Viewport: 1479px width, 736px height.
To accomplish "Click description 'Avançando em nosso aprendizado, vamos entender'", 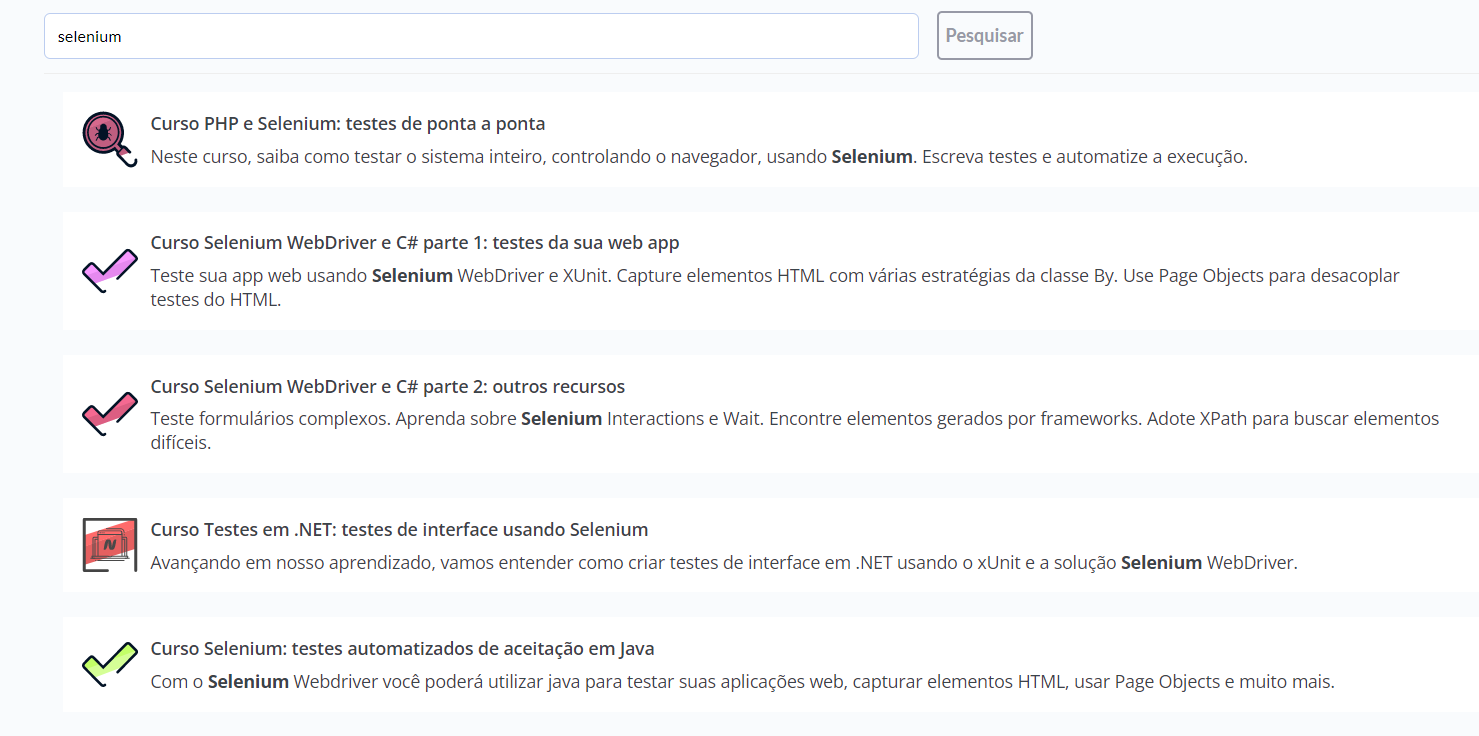I will (x=724, y=563).
